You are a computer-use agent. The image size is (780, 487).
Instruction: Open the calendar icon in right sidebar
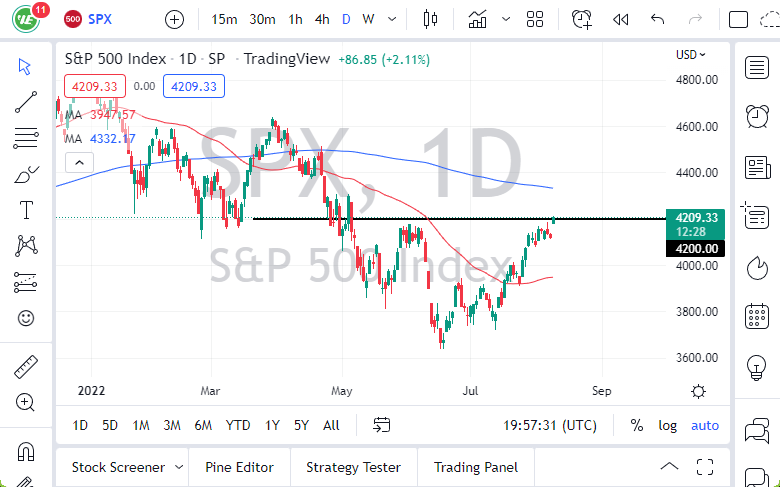(757, 318)
